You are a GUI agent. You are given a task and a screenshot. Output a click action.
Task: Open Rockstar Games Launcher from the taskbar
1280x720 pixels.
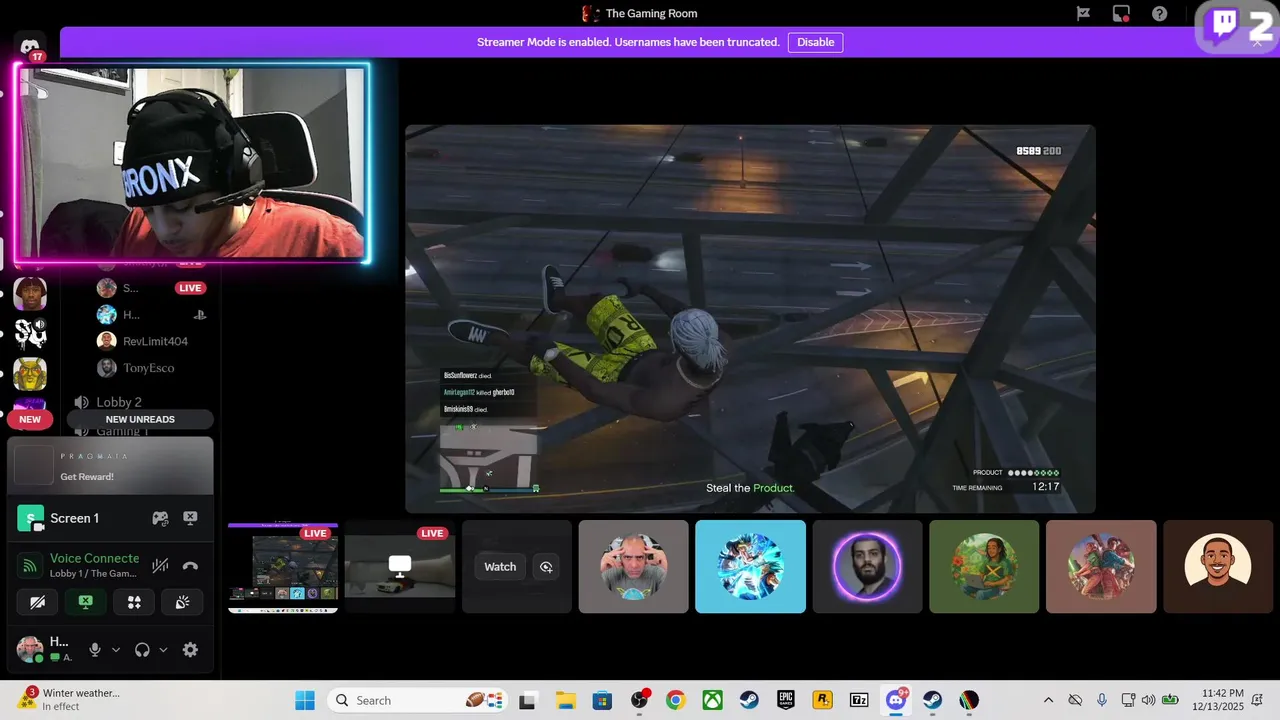coord(822,700)
